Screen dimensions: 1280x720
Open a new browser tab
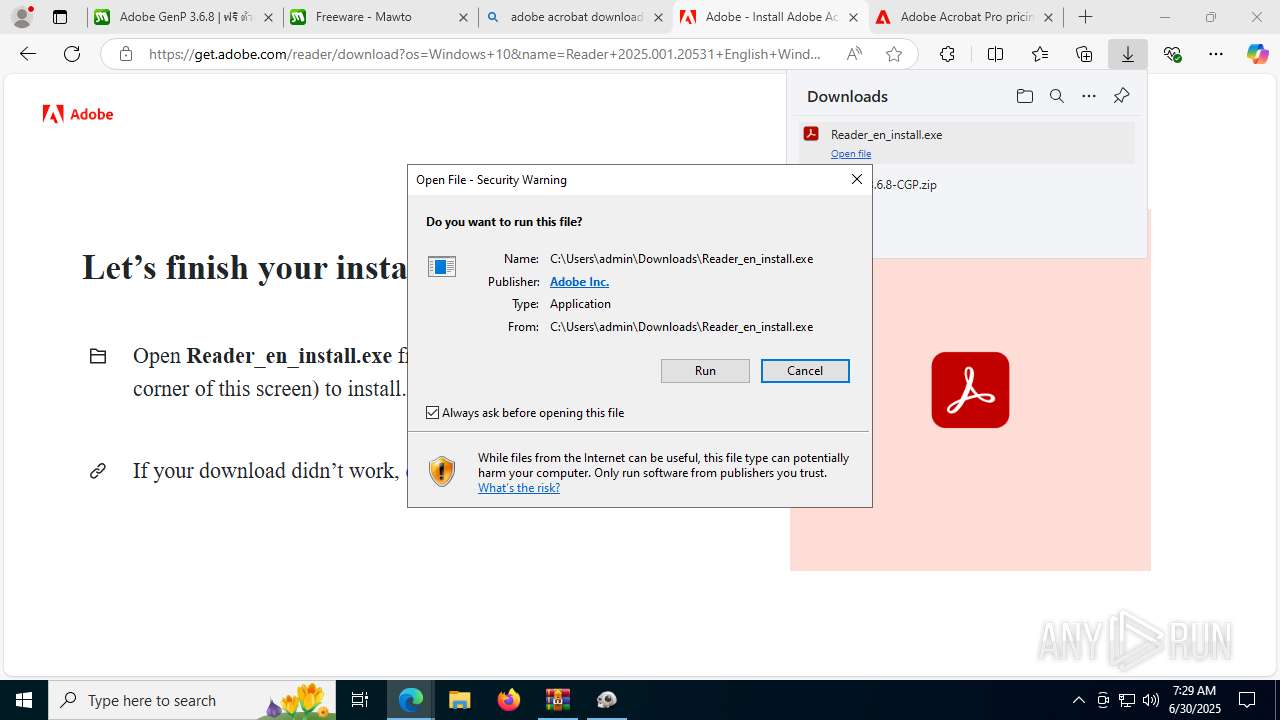[1085, 17]
